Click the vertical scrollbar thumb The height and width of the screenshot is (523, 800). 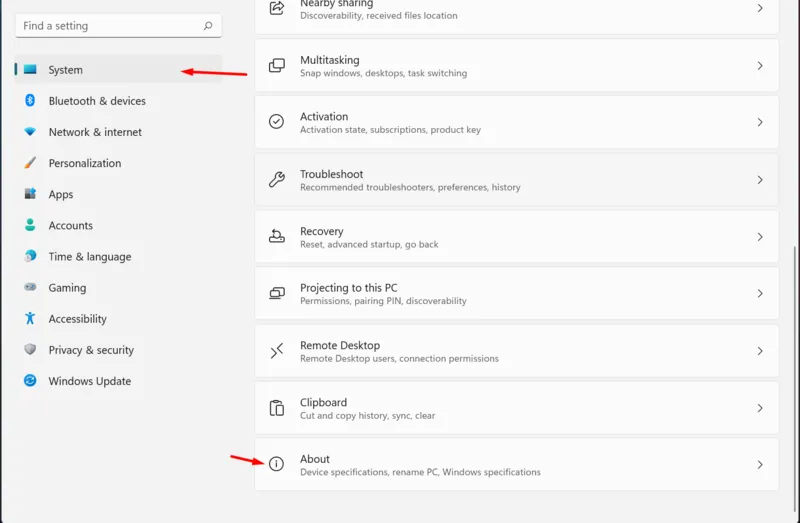tap(796, 378)
